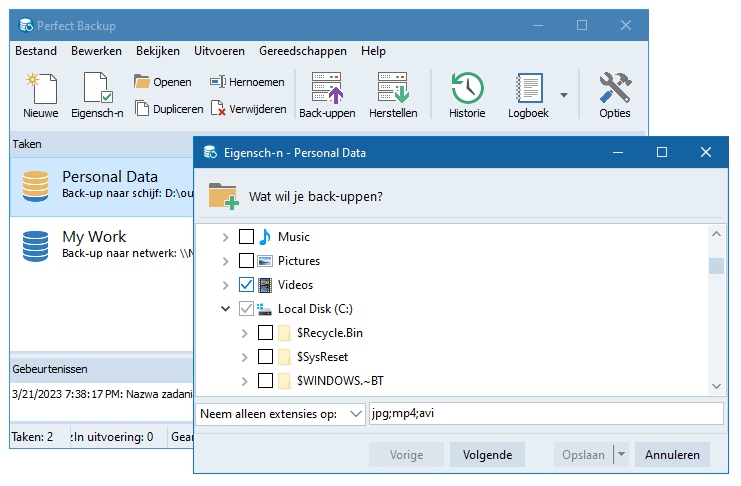Expand the Videos tree node
The image size is (741, 486).
point(226,285)
